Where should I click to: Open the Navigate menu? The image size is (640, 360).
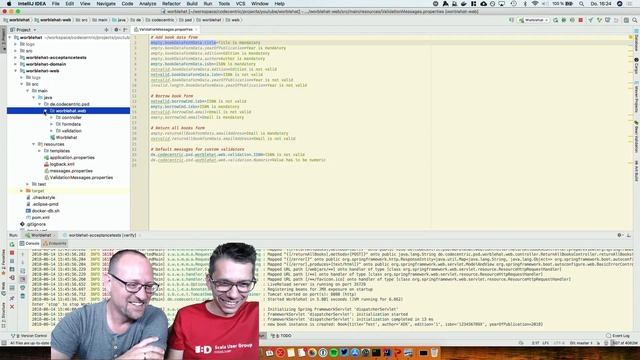pos(106,4)
